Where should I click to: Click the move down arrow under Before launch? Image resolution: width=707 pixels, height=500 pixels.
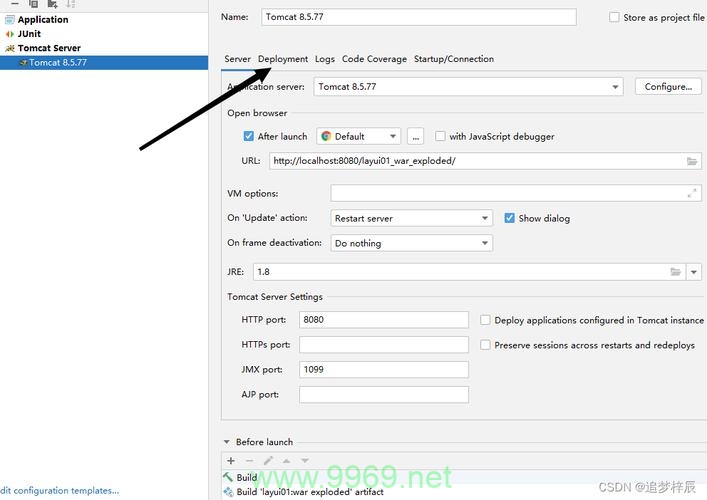305,461
